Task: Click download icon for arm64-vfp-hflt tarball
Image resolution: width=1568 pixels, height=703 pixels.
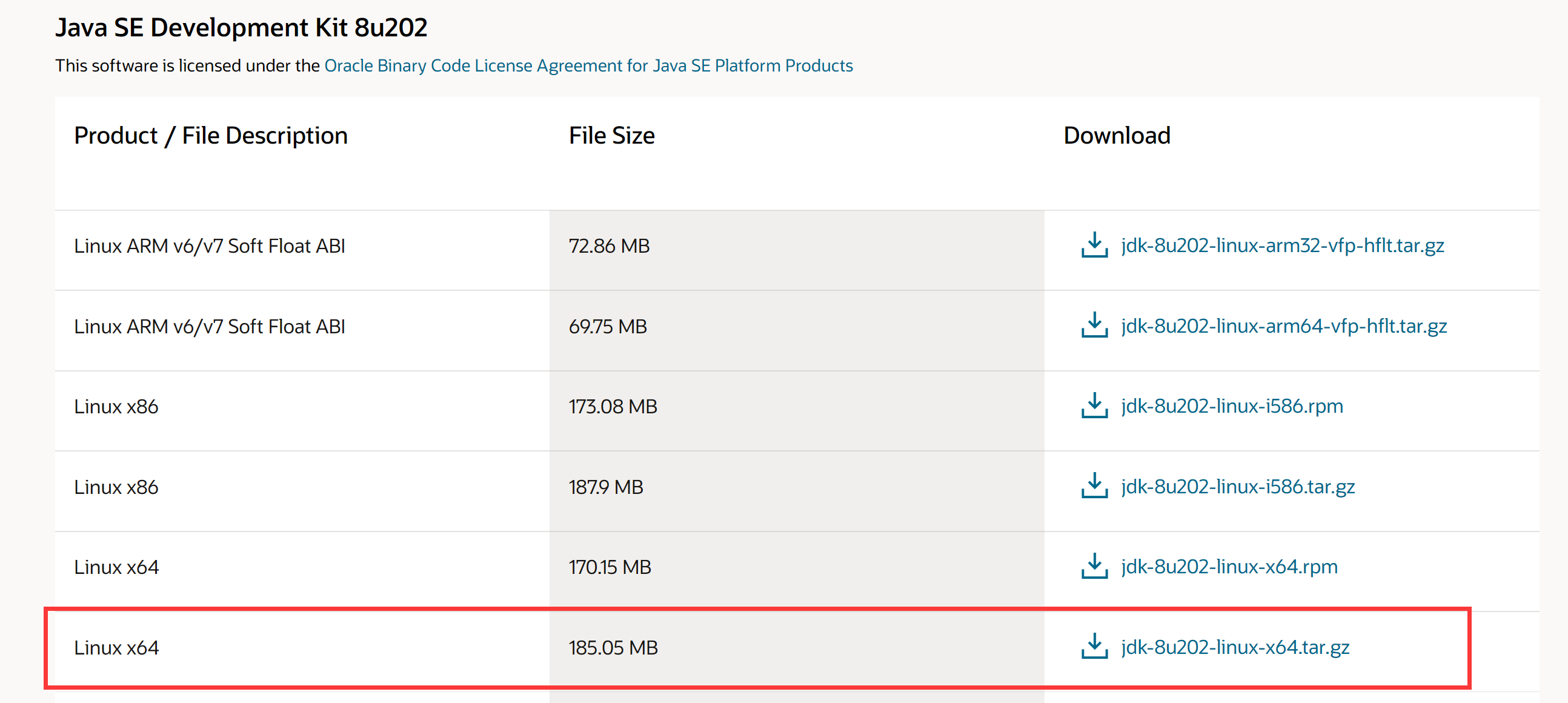Action: tap(1094, 325)
